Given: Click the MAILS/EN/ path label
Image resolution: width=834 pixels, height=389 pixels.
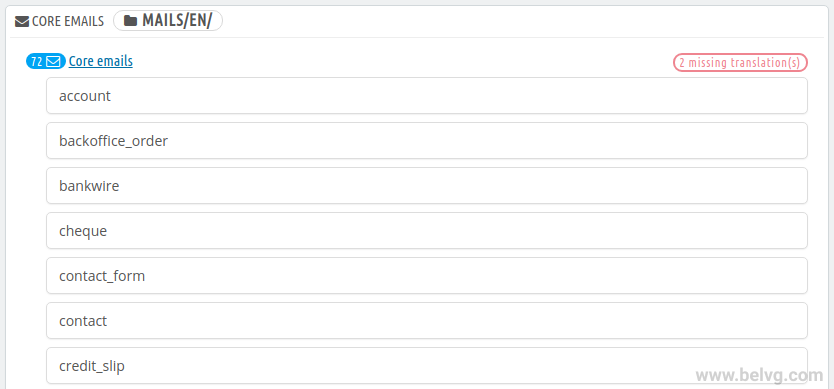Looking at the screenshot, I should [177, 21].
